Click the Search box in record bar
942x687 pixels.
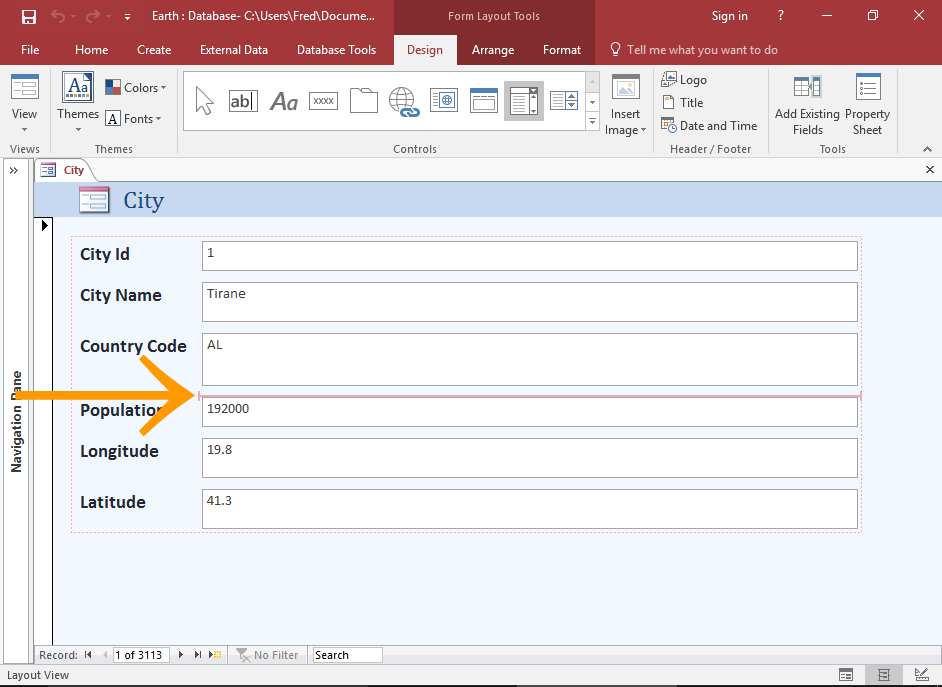347,655
